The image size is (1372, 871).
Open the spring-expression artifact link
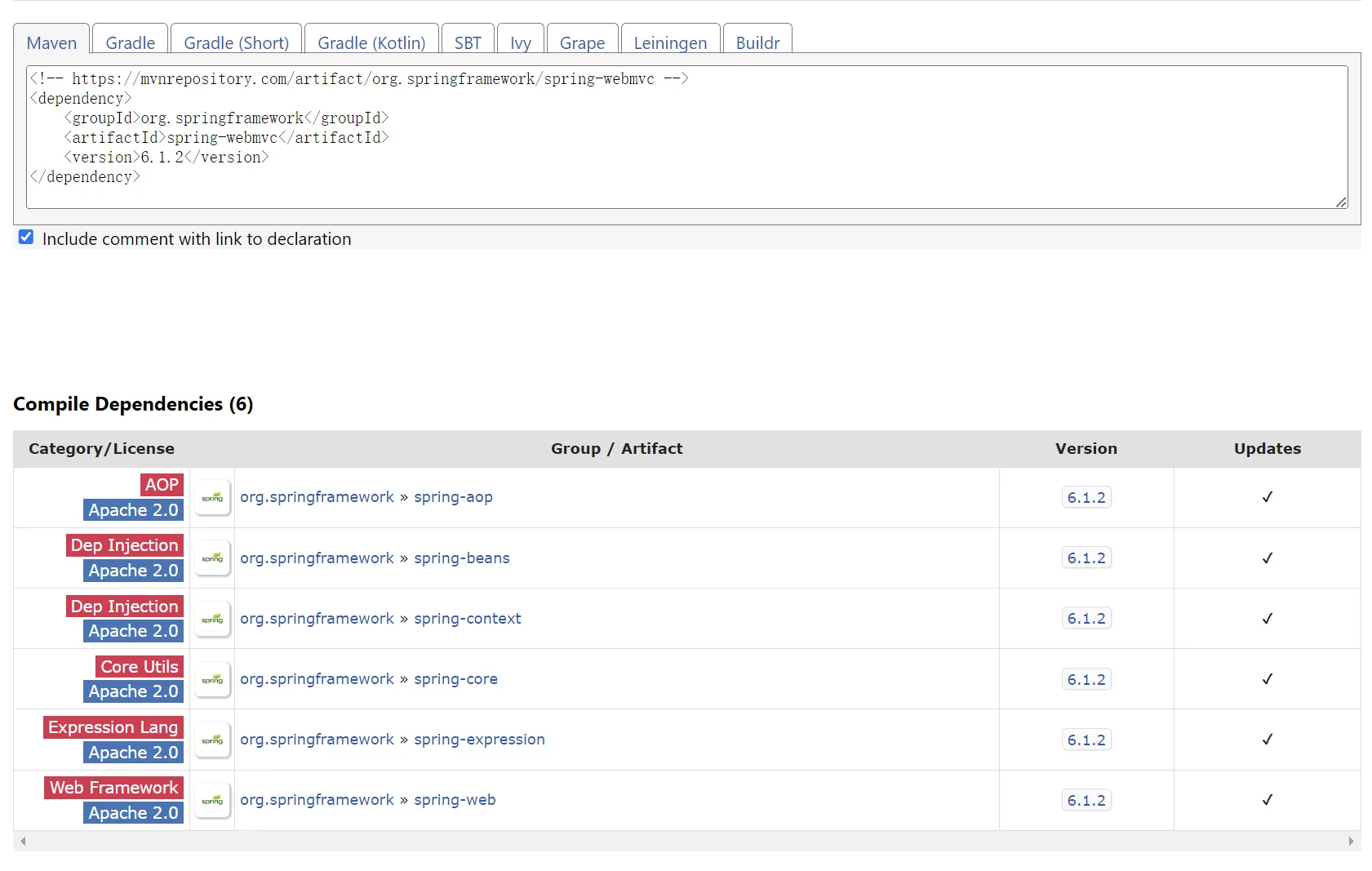click(479, 740)
